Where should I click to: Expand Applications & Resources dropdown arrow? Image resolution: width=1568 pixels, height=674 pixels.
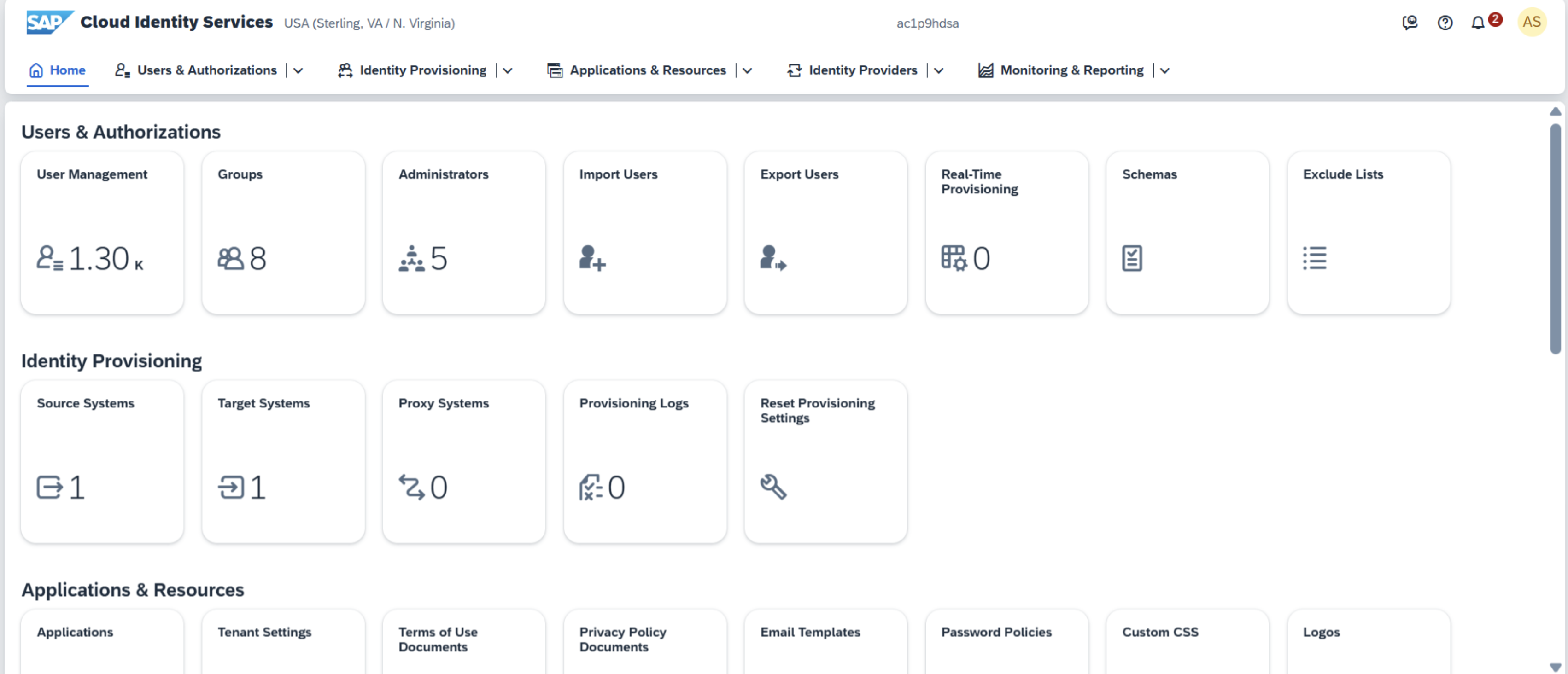click(748, 70)
